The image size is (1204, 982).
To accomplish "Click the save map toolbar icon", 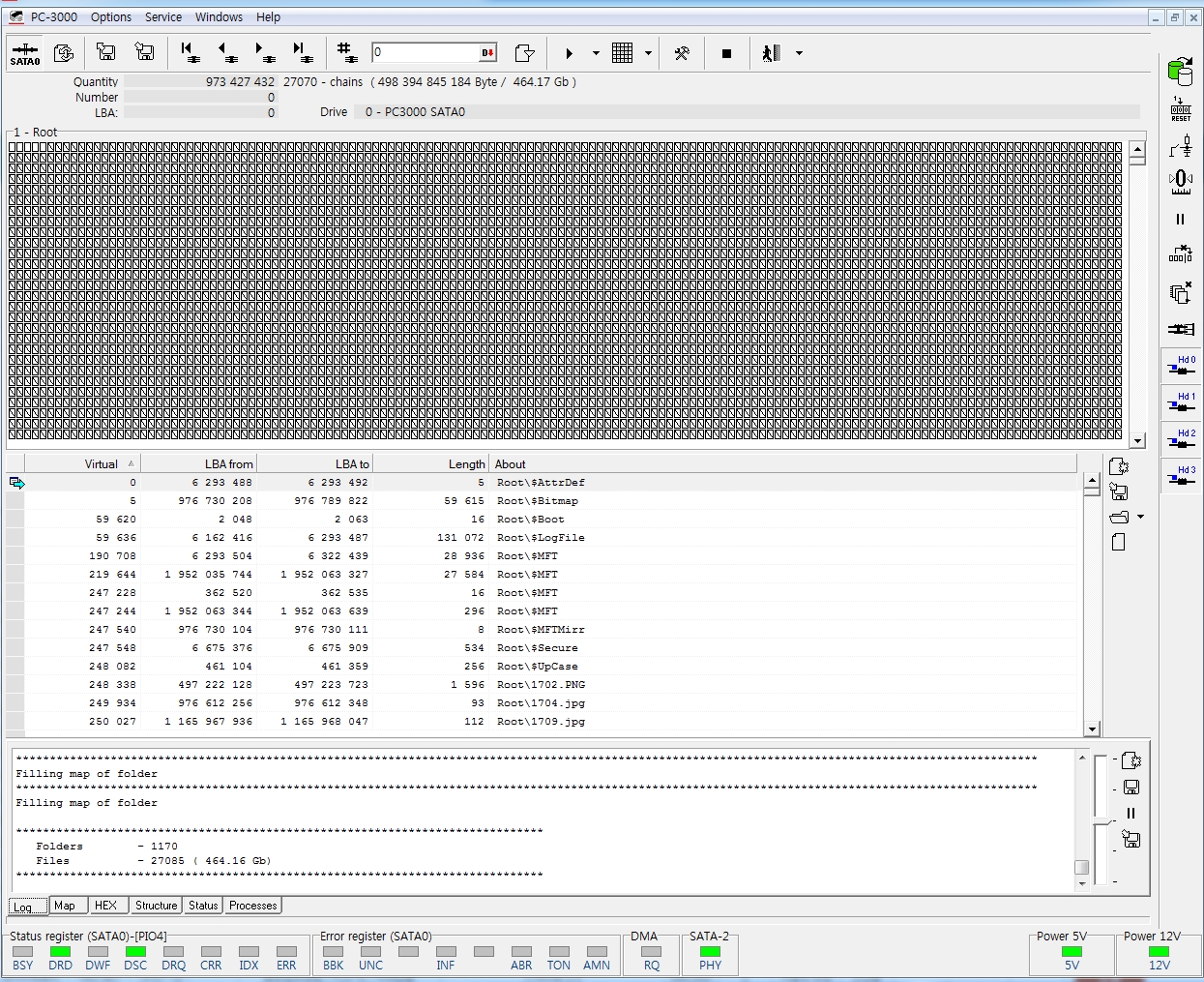I will pos(106,52).
